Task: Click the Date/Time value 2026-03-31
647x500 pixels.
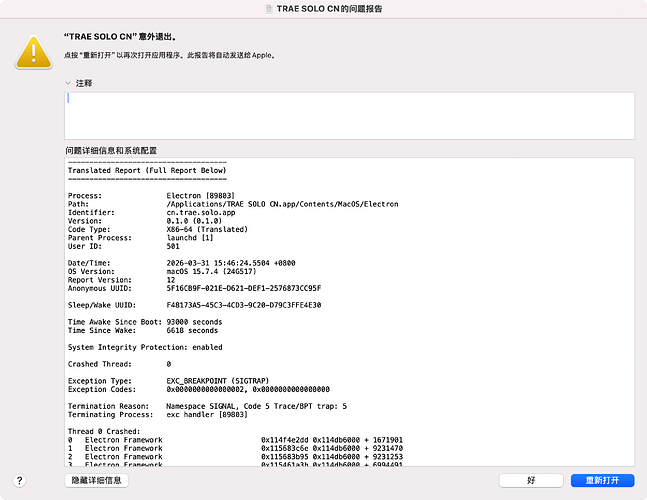Action: [x=231, y=263]
